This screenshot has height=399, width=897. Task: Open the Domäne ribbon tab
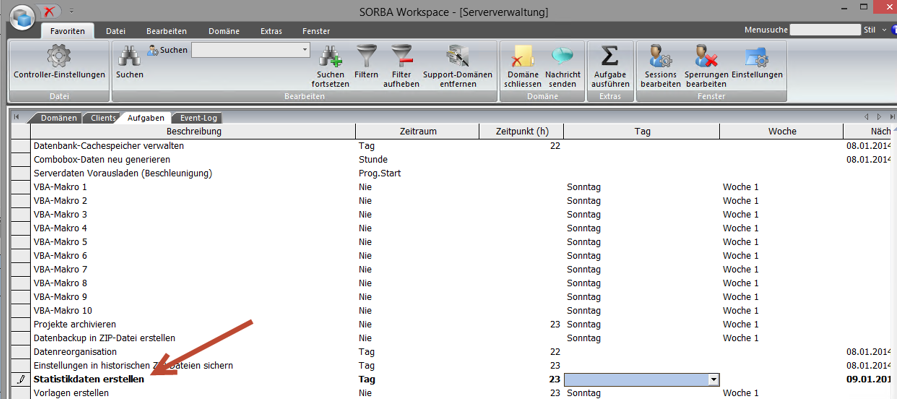(224, 31)
